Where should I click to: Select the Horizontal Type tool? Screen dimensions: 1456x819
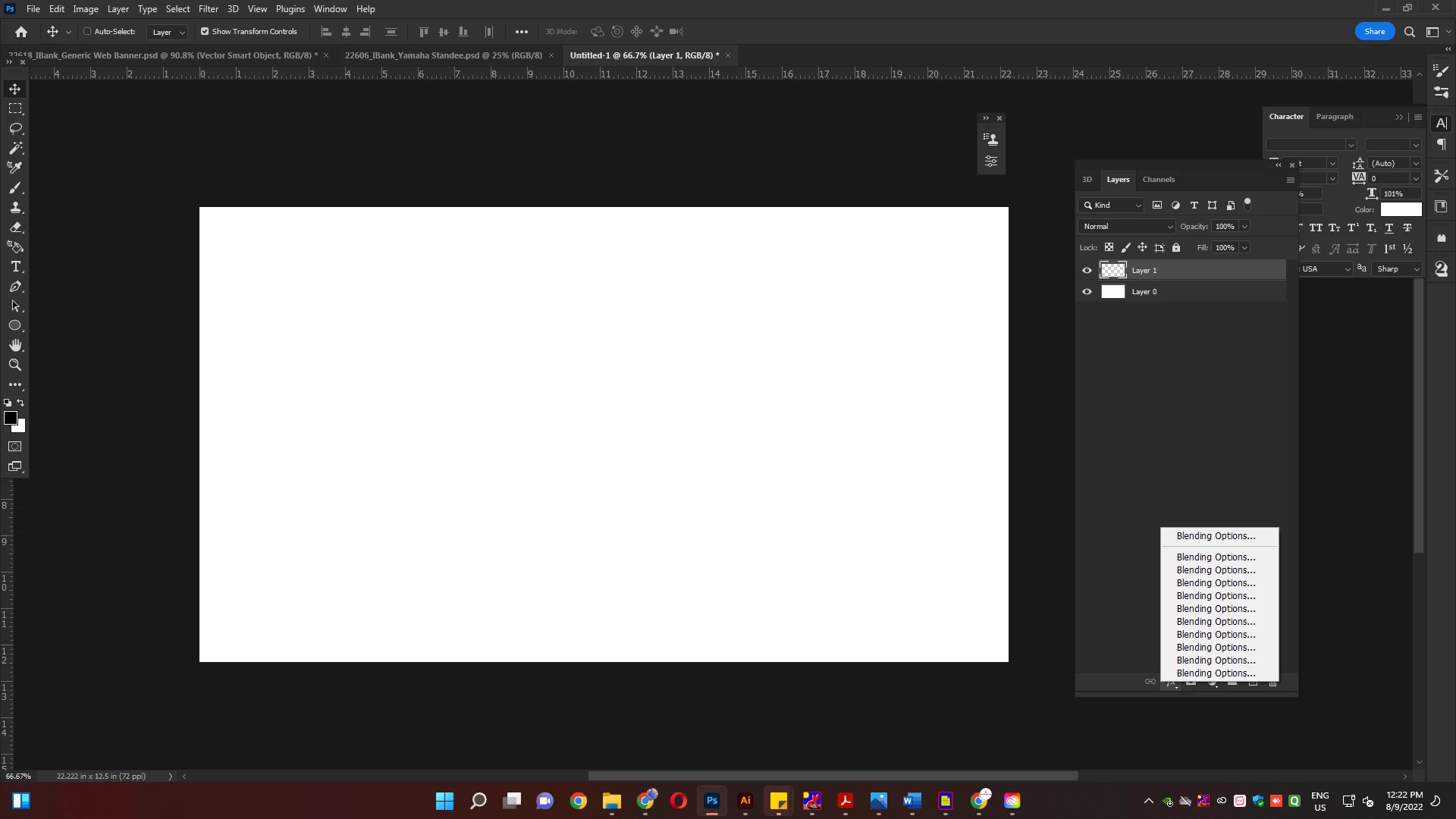[15, 267]
